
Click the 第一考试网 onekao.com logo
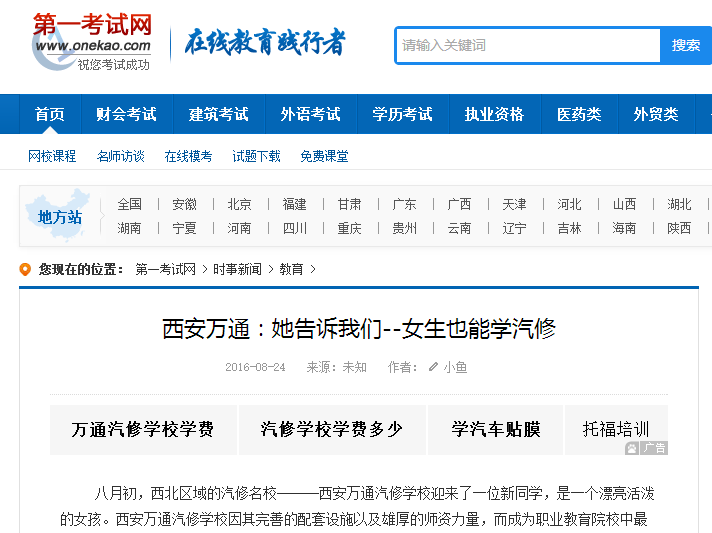point(91,43)
